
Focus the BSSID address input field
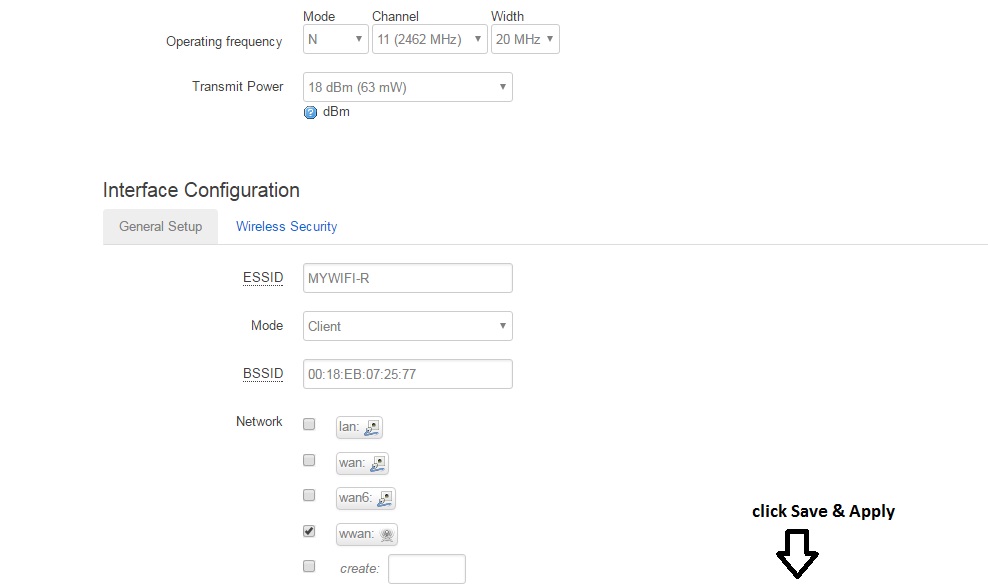pos(407,374)
